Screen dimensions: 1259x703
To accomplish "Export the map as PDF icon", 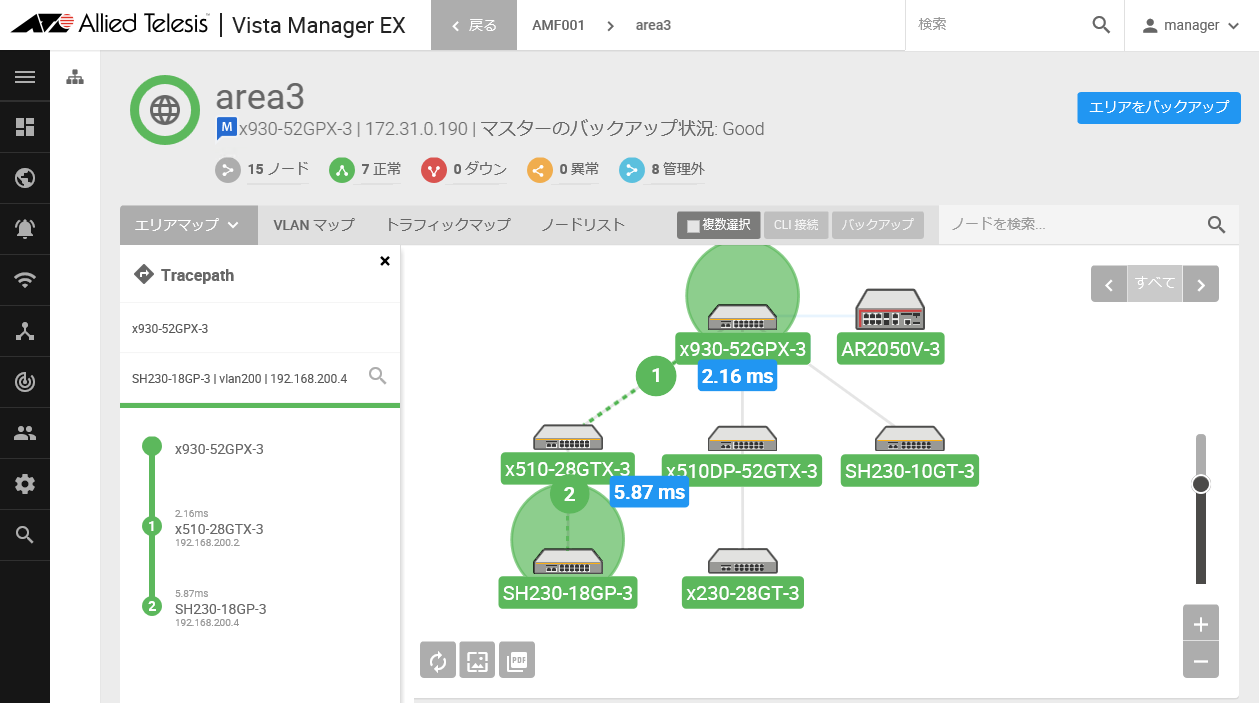I will click(x=517, y=660).
